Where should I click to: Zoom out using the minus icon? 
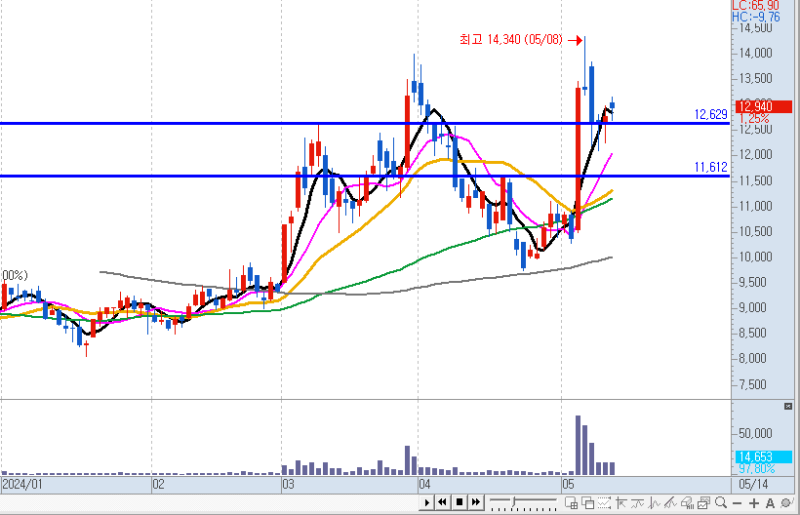tap(737, 502)
